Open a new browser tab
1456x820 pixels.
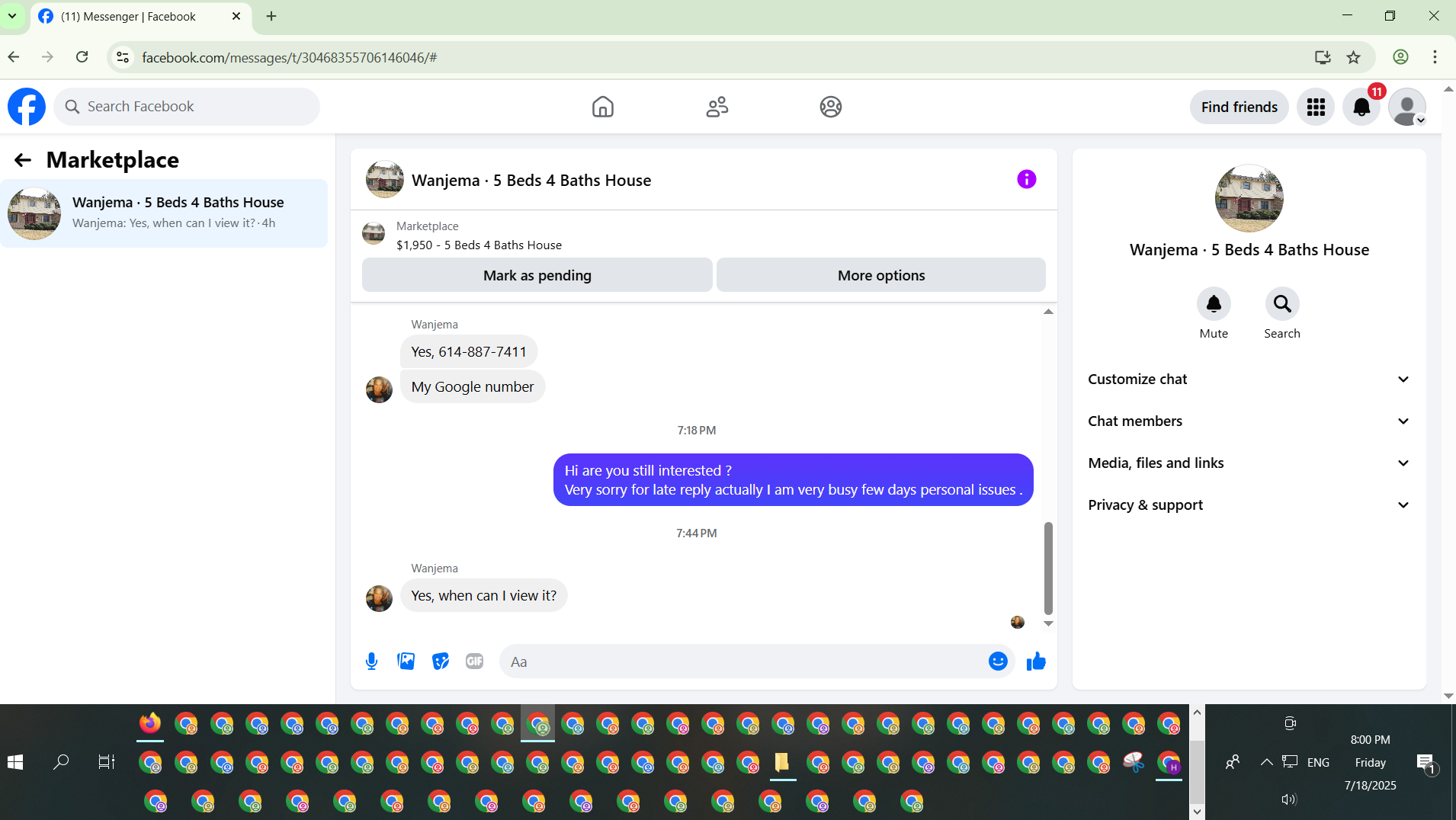tap(271, 16)
